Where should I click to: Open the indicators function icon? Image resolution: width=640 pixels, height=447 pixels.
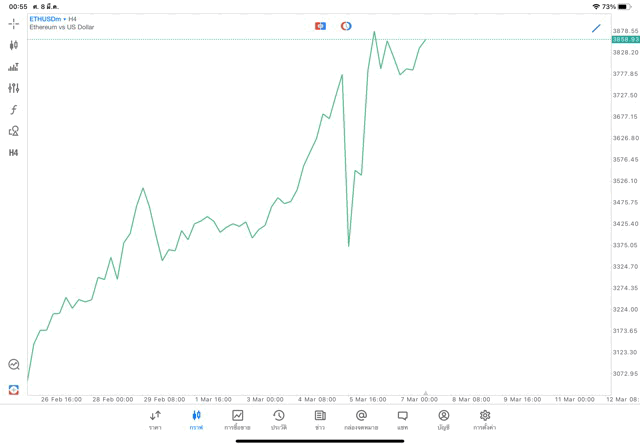pyautogui.click(x=13, y=110)
